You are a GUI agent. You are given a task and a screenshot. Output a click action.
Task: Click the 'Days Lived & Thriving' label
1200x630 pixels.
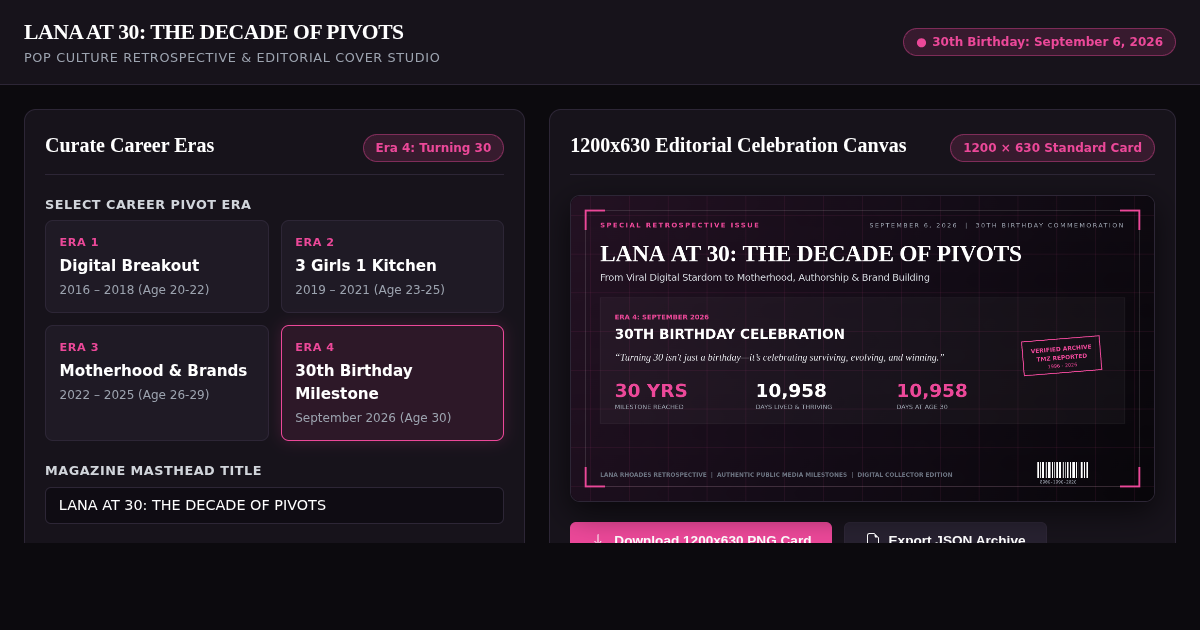click(x=793, y=407)
